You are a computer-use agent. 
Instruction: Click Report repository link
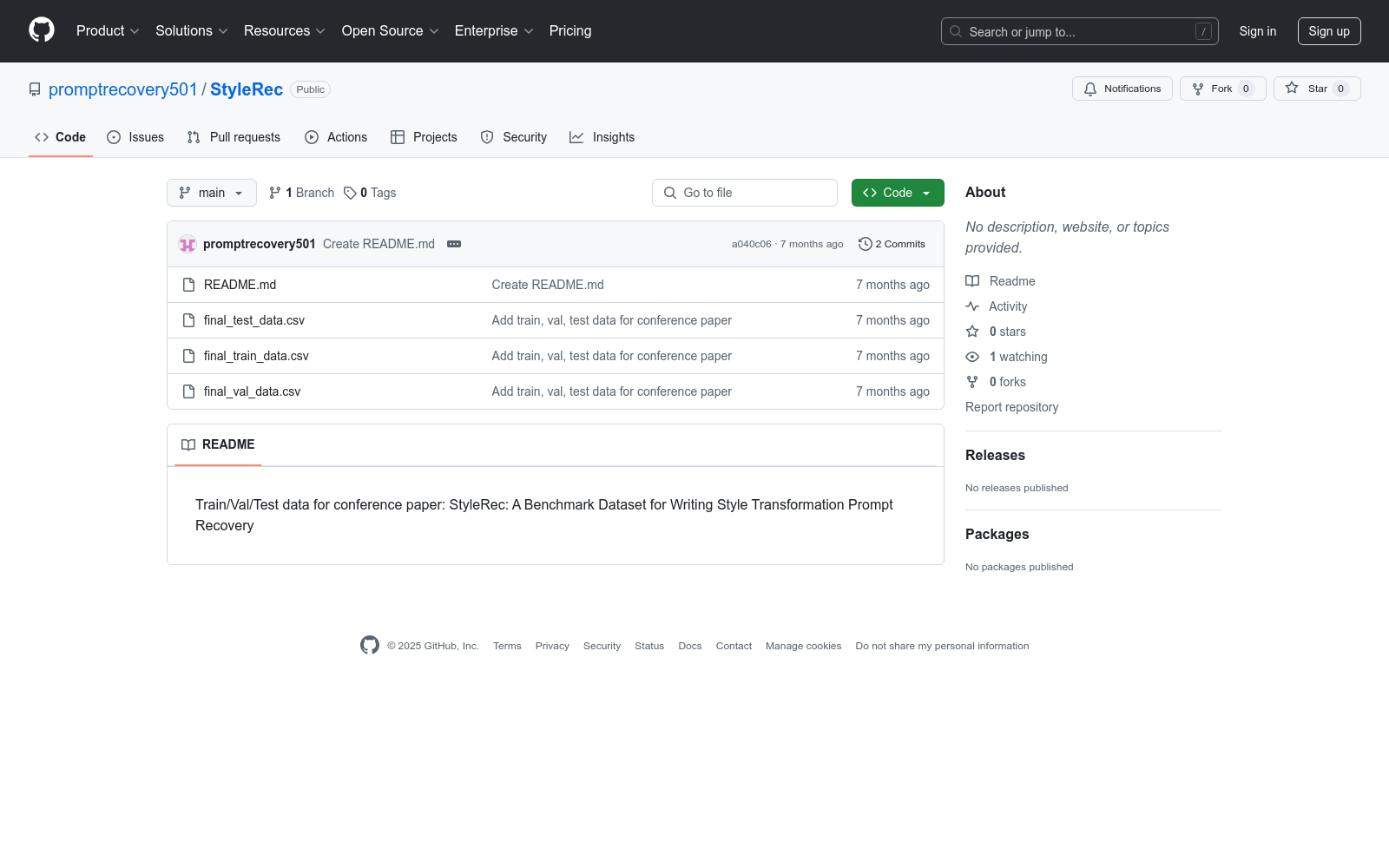click(x=1011, y=407)
